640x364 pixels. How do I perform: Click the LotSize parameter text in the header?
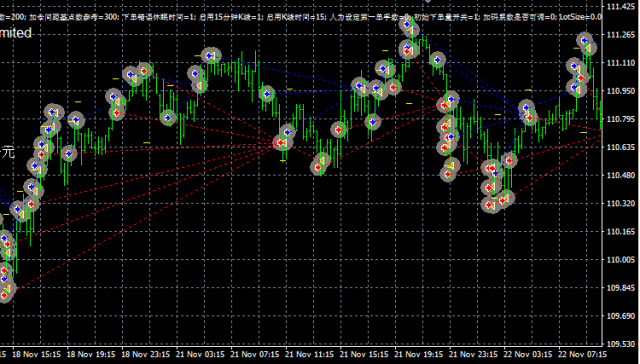(580, 17)
